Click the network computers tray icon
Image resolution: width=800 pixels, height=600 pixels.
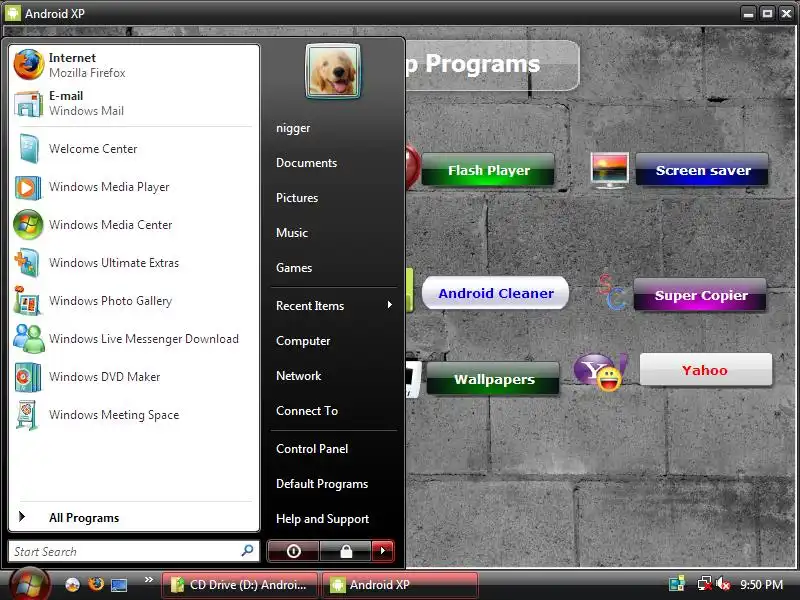tap(677, 584)
